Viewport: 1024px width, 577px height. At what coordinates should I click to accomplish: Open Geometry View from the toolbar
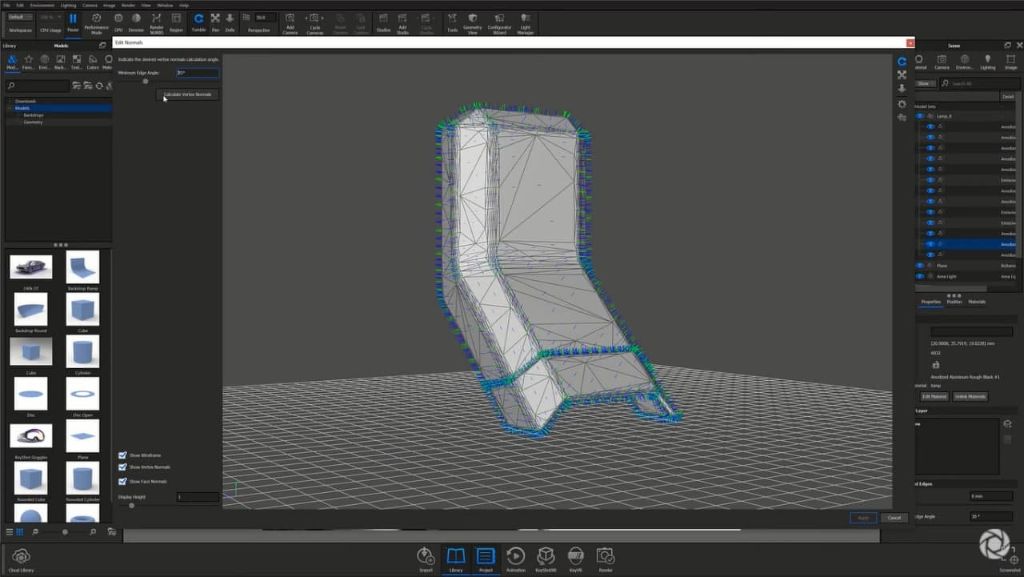click(x=472, y=19)
